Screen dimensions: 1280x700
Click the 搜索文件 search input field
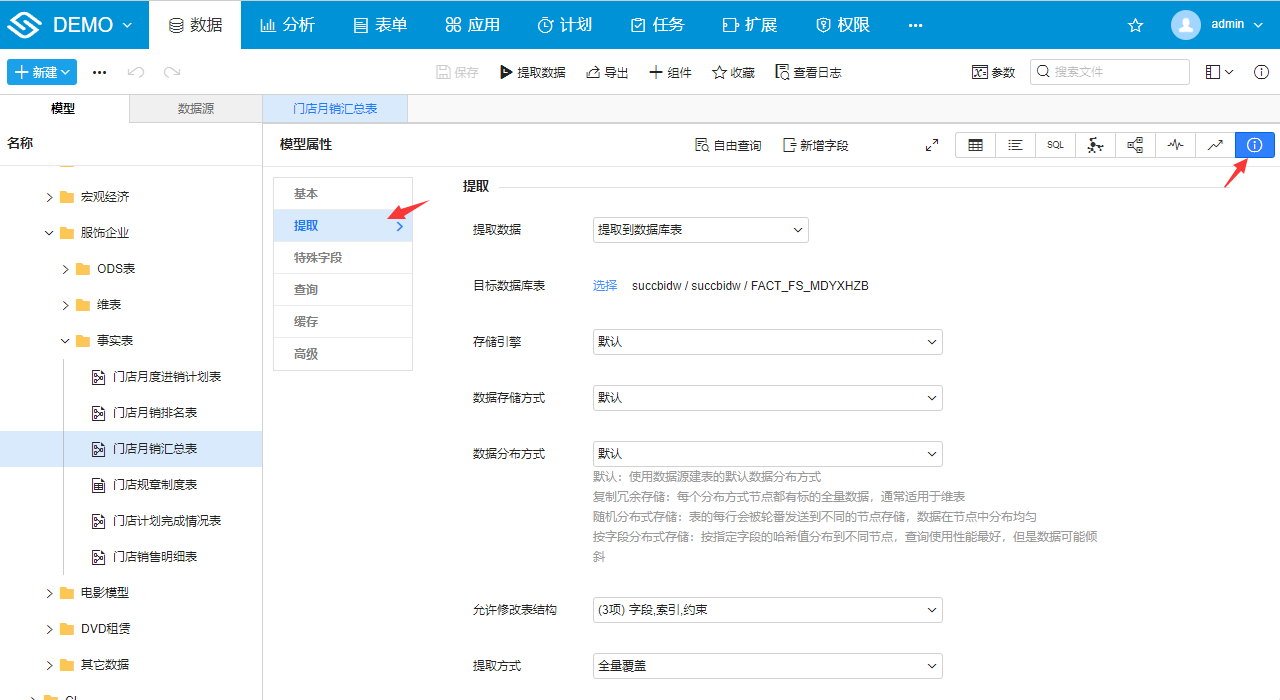[x=1110, y=72]
